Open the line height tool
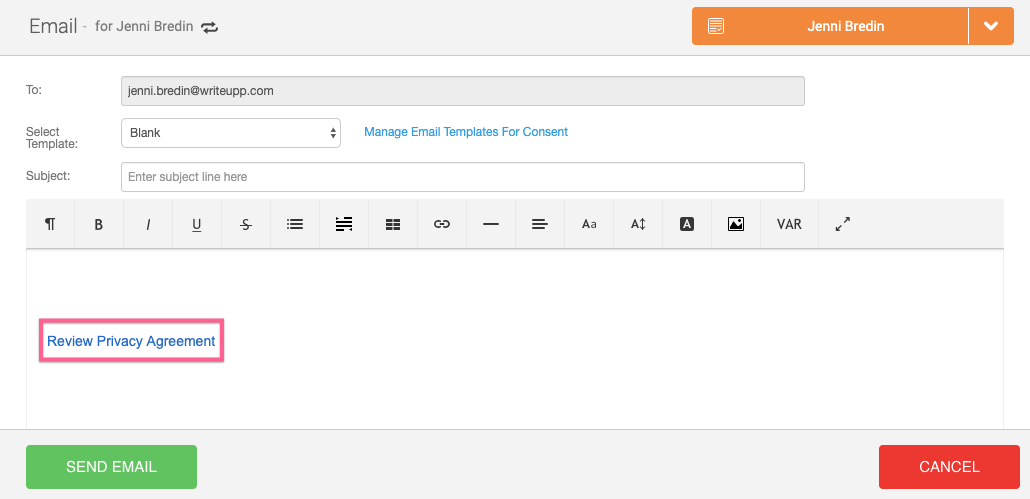Image resolution: width=1030 pixels, height=499 pixels. tap(638, 224)
